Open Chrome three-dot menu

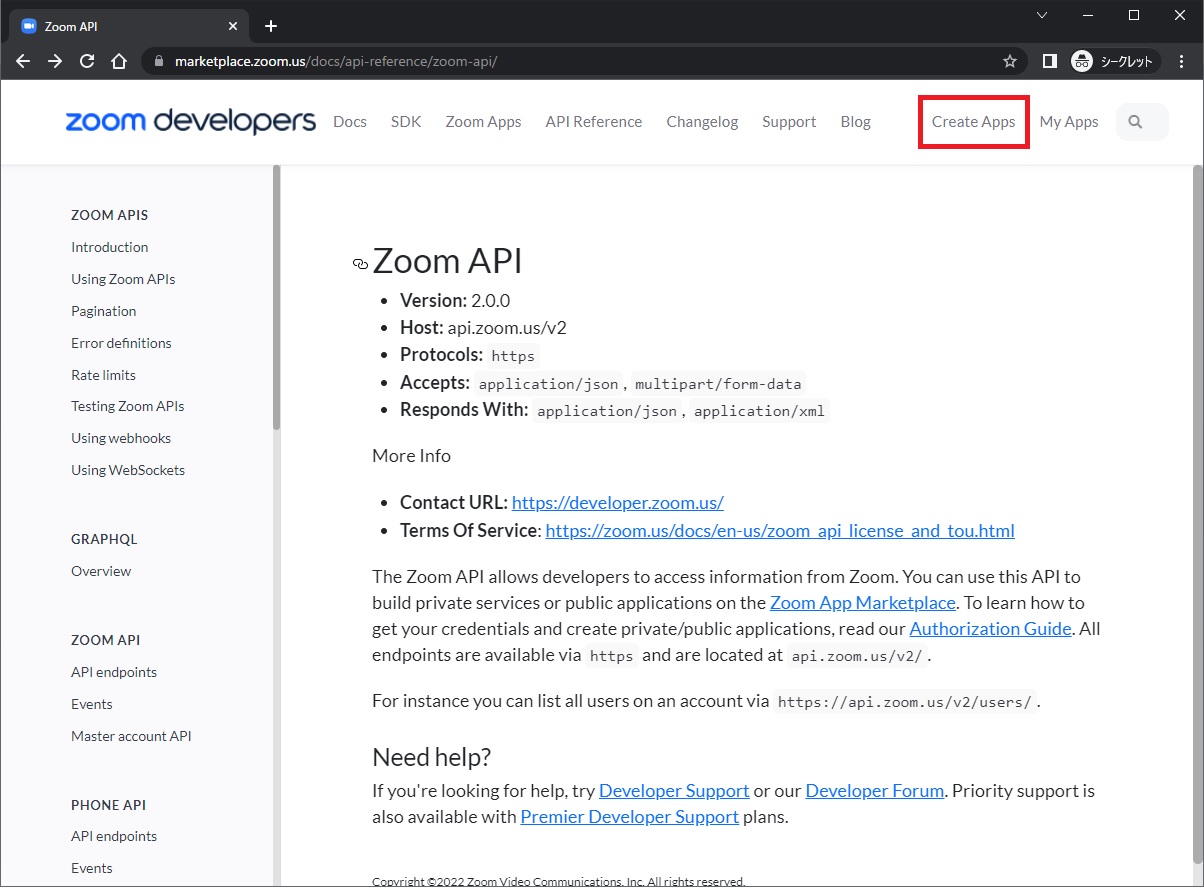1181,61
